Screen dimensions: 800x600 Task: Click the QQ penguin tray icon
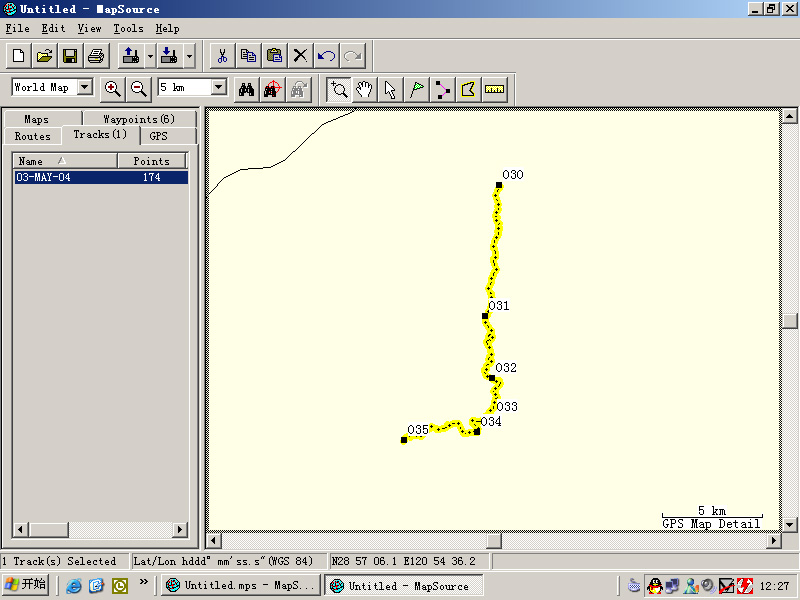(x=654, y=586)
